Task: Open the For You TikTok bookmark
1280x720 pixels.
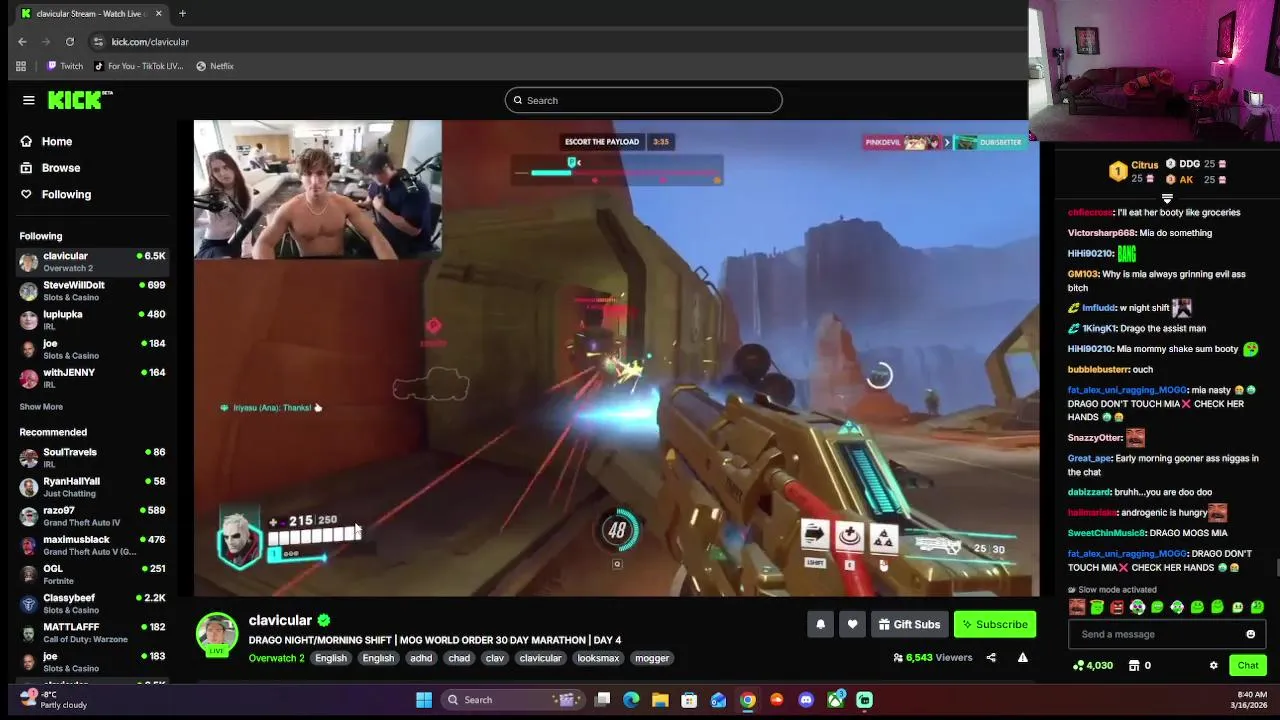Action: [x=139, y=66]
